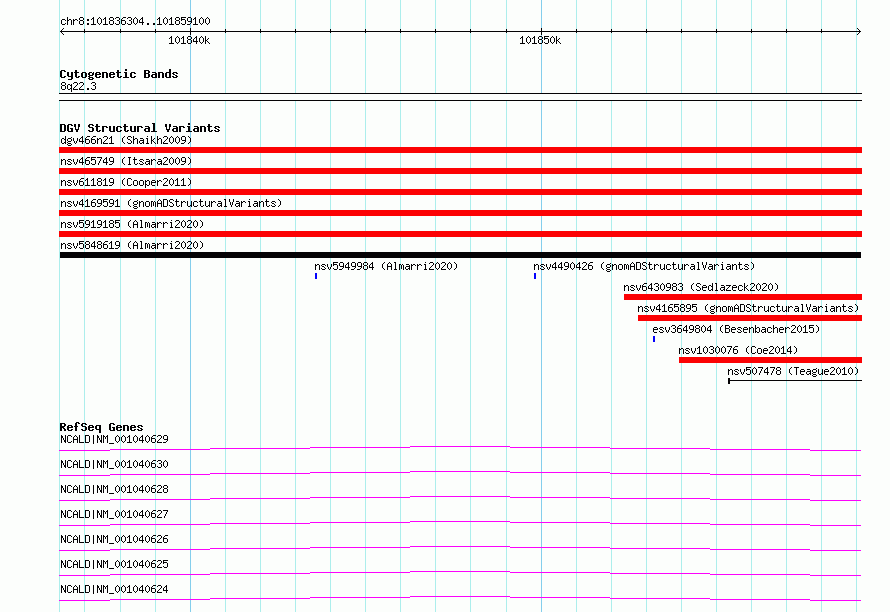Click the red bar under nsv1030076

click(x=770, y=360)
